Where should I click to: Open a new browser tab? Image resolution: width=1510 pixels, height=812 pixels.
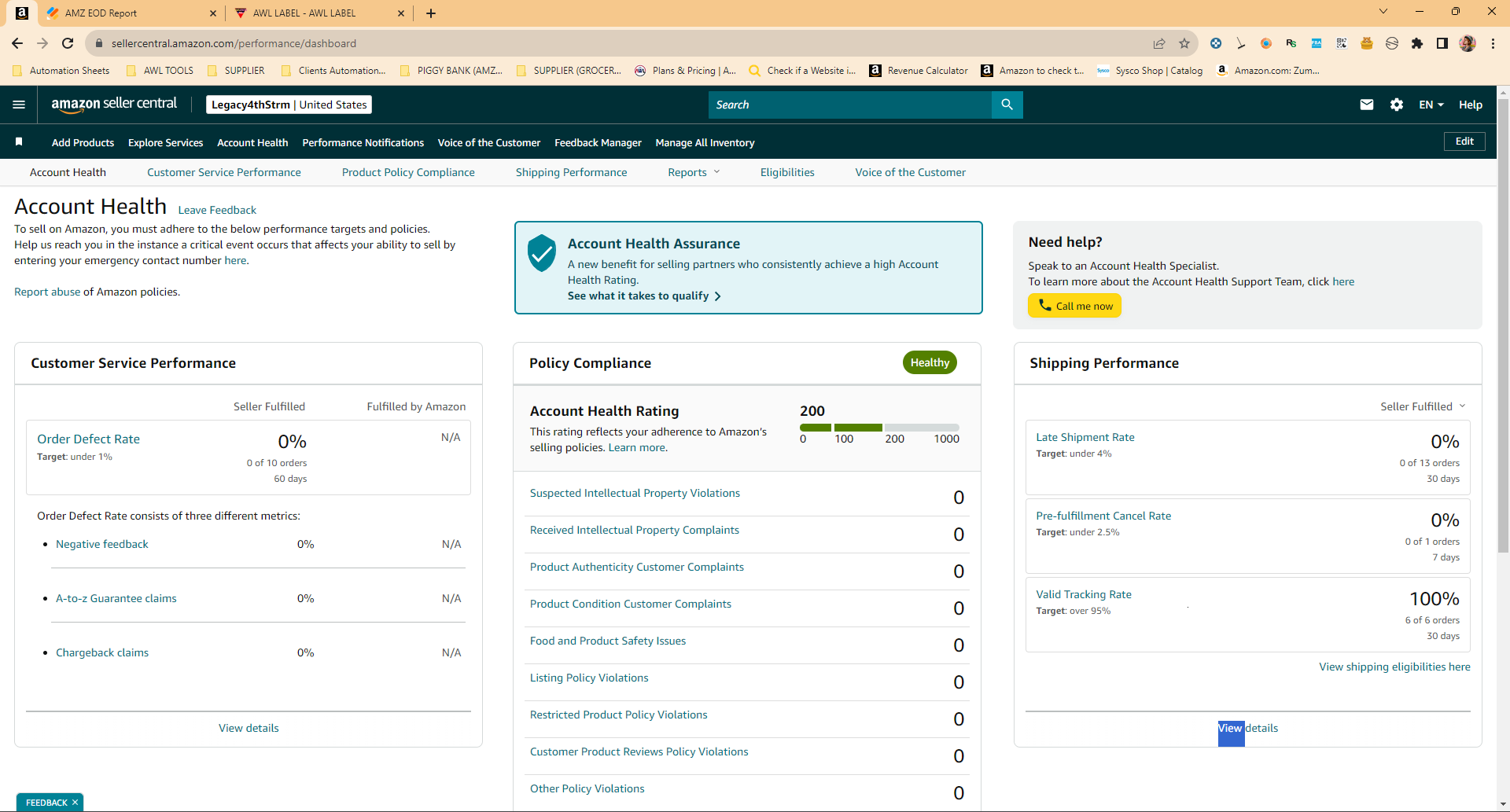point(431,13)
